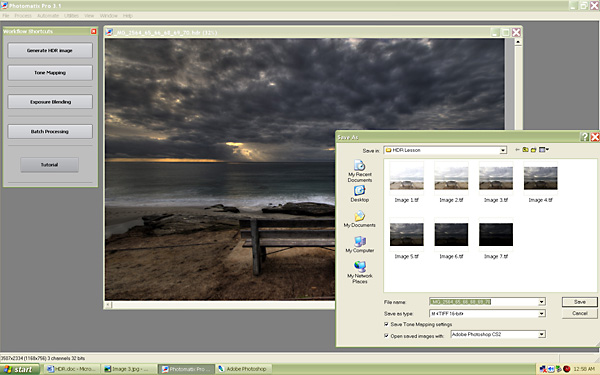Select My Computer in places bar

point(360,245)
